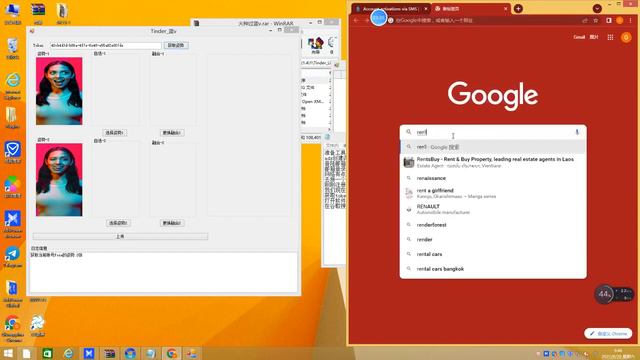Screen dimensions: 640x360
Task: Choose the 'renaissance' suggestion
Action: [x=493, y=178]
